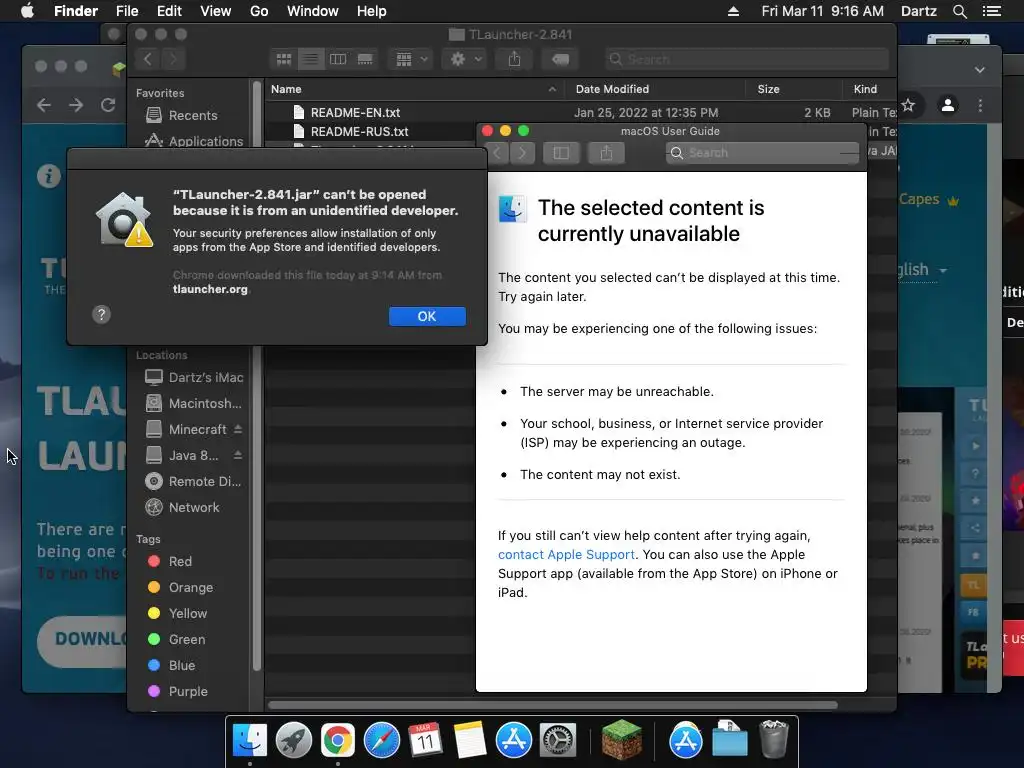This screenshot has height=768, width=1024.
Task: Click in the Finder window search field
Action: 746,59
